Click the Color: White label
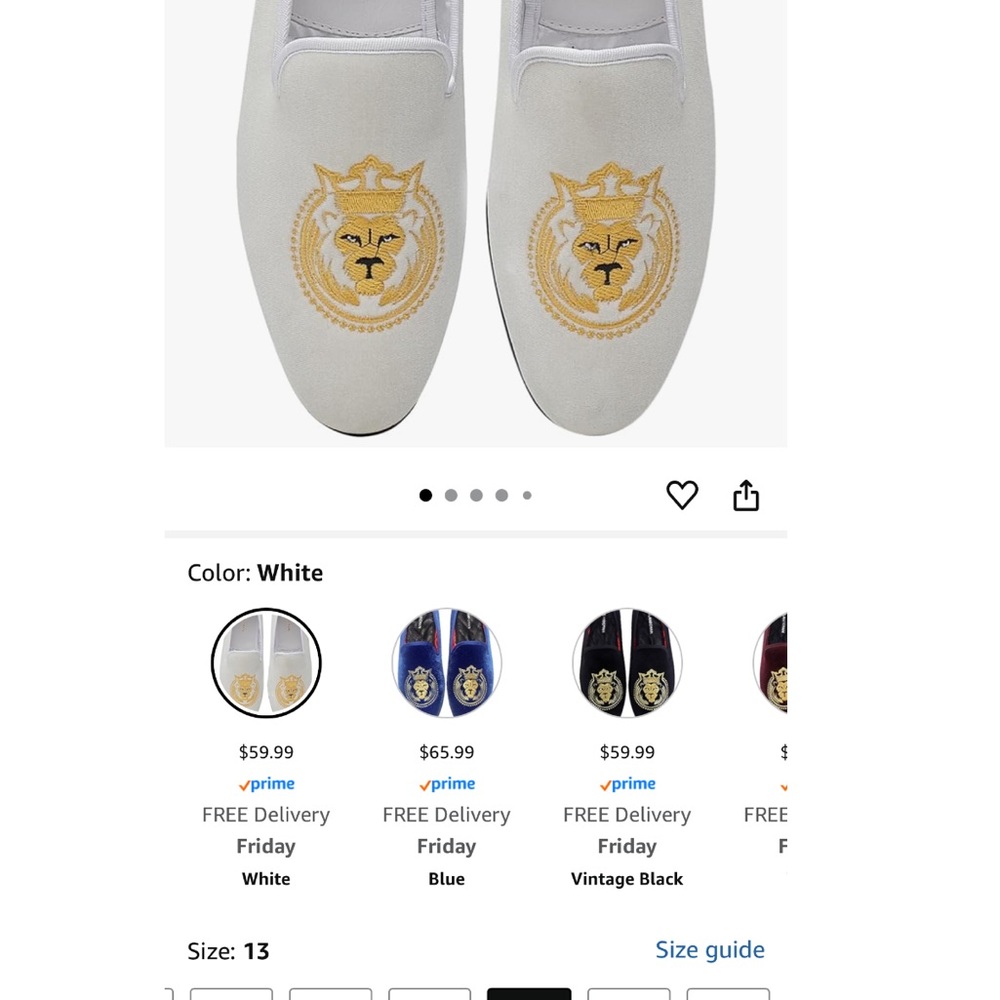1000x1000 pixels. click(254, 572)
